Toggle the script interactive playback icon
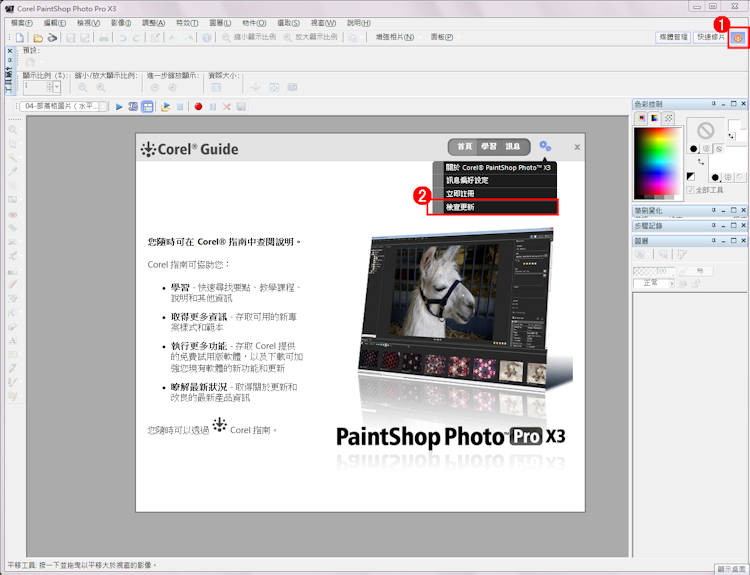Screen dimensions: 750x575 (147, 106)
